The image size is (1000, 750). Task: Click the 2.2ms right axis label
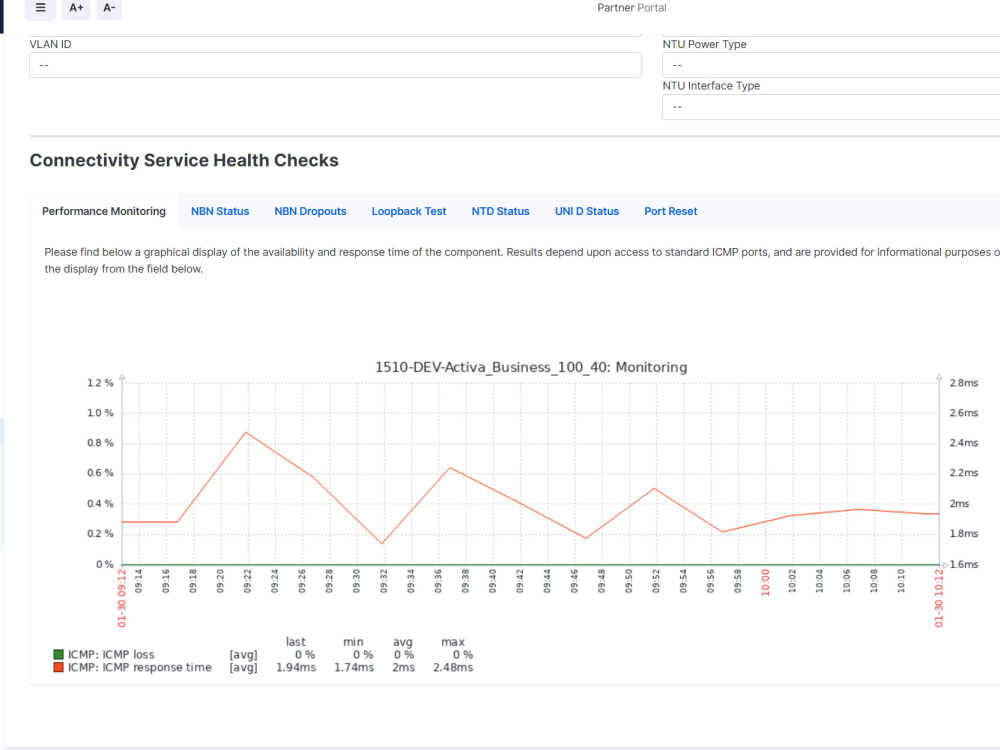pos(964,473)
